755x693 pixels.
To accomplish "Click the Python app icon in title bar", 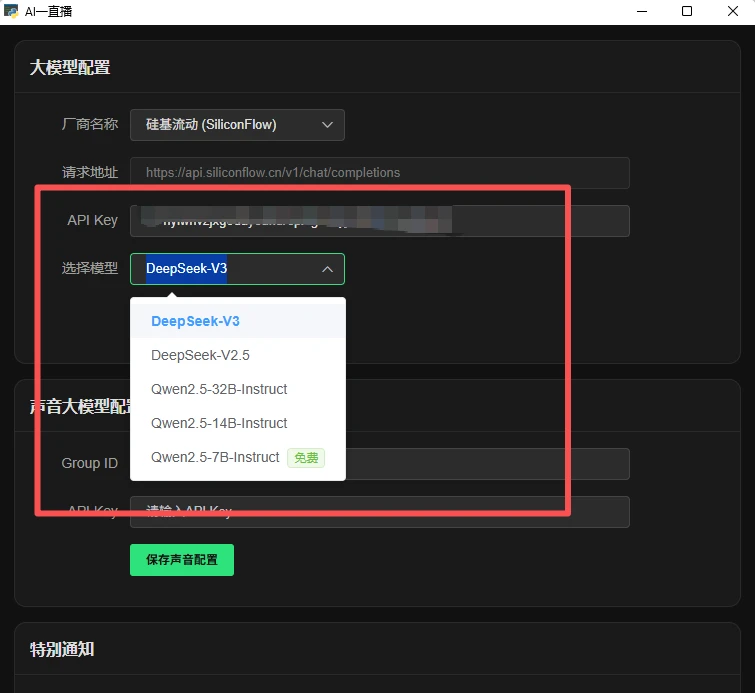I will pos(11,12).
